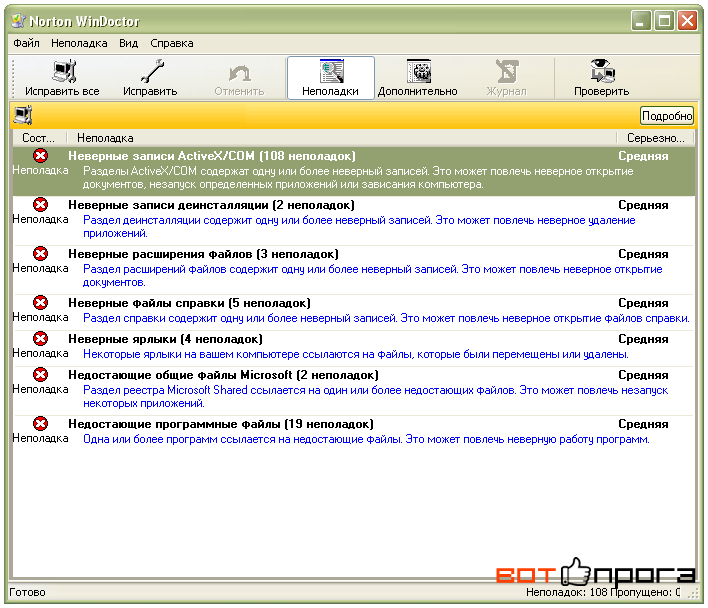Screen dimensions: 708x608
Task: Close the Norton WinDoctor window
Action: tap(688, 21)
